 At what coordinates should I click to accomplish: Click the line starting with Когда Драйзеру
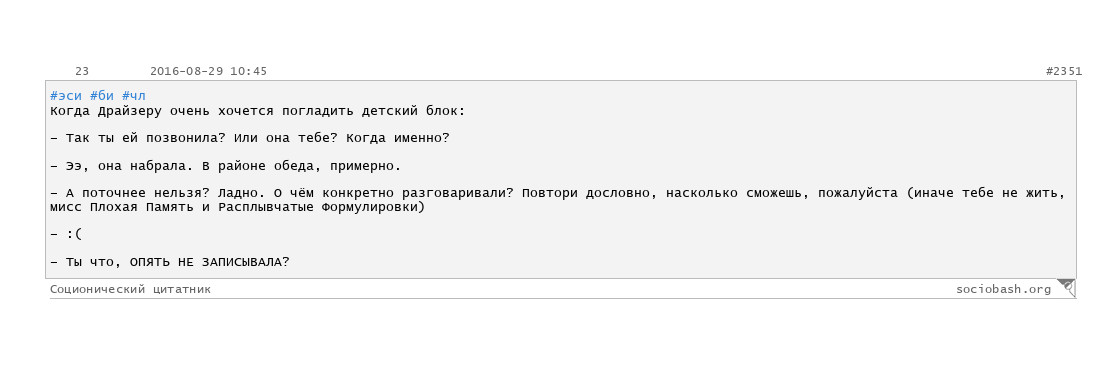(x=258, y=111)
